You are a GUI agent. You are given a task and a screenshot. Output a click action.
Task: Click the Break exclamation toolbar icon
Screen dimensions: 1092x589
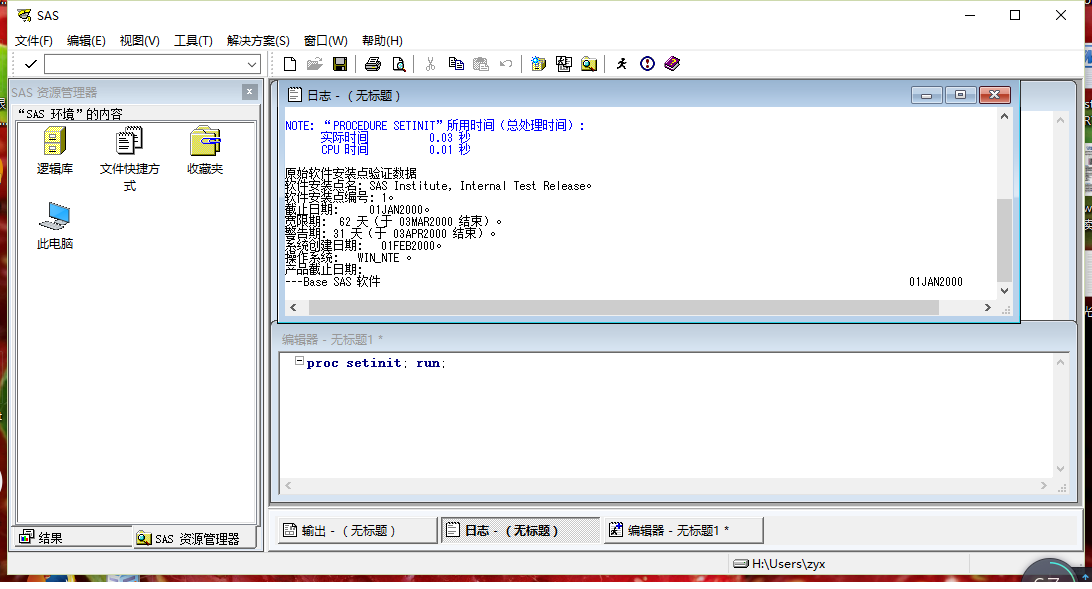648,64
